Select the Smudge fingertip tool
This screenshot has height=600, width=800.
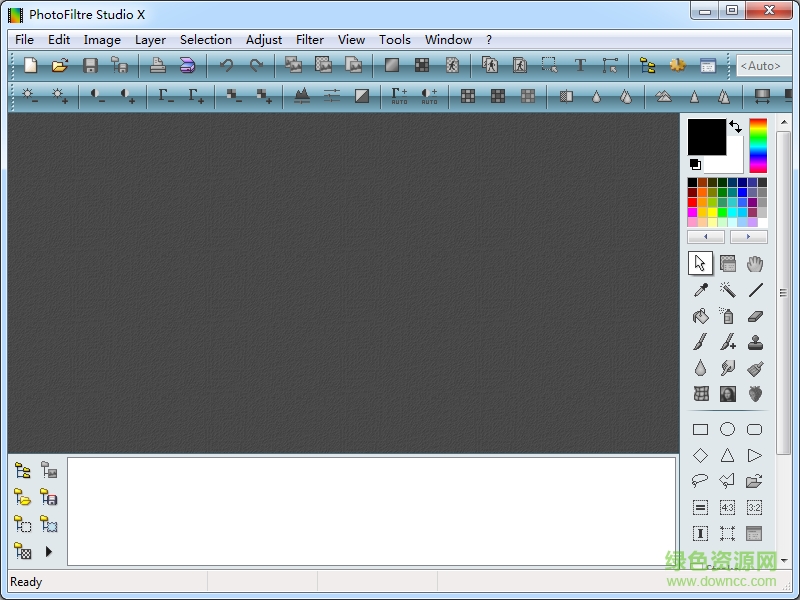pos(727,367)
